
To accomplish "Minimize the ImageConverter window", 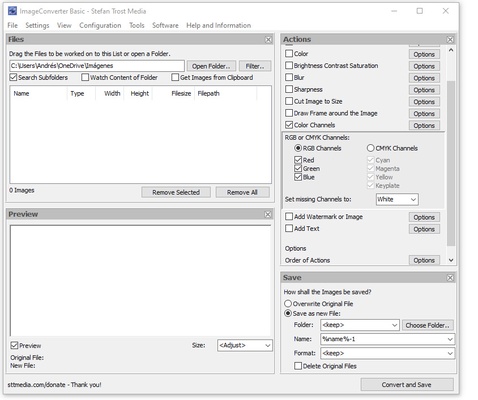I will (394, 11).
